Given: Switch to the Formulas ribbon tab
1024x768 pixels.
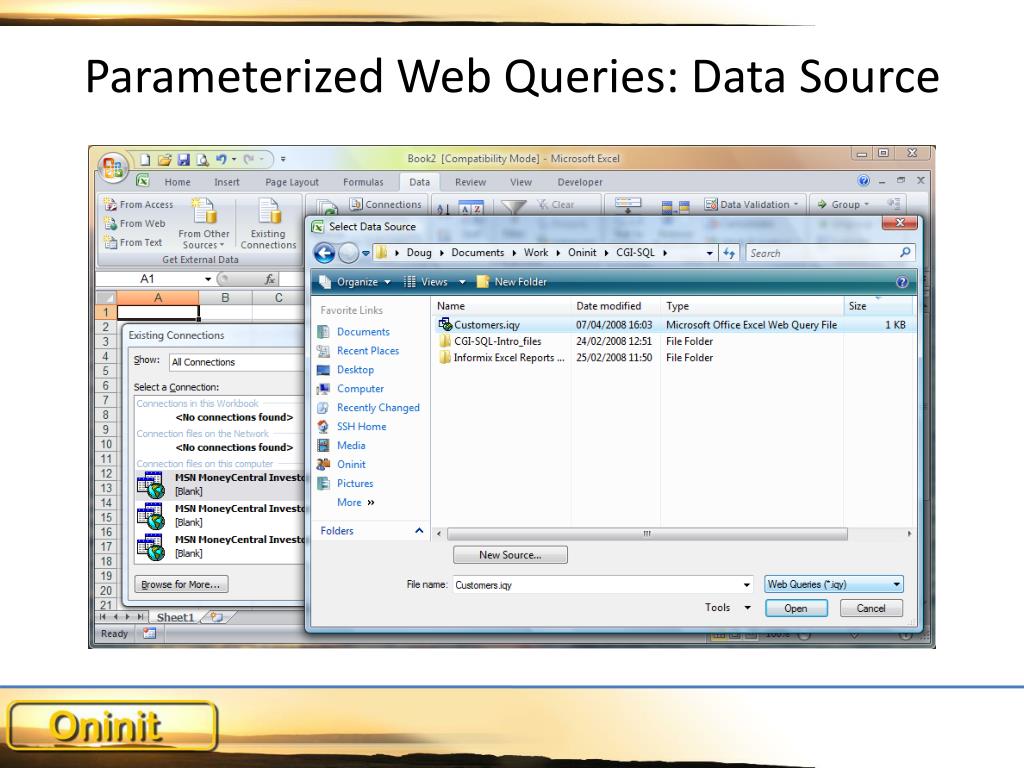Looking at the screenshot, I should click(363, 182).
